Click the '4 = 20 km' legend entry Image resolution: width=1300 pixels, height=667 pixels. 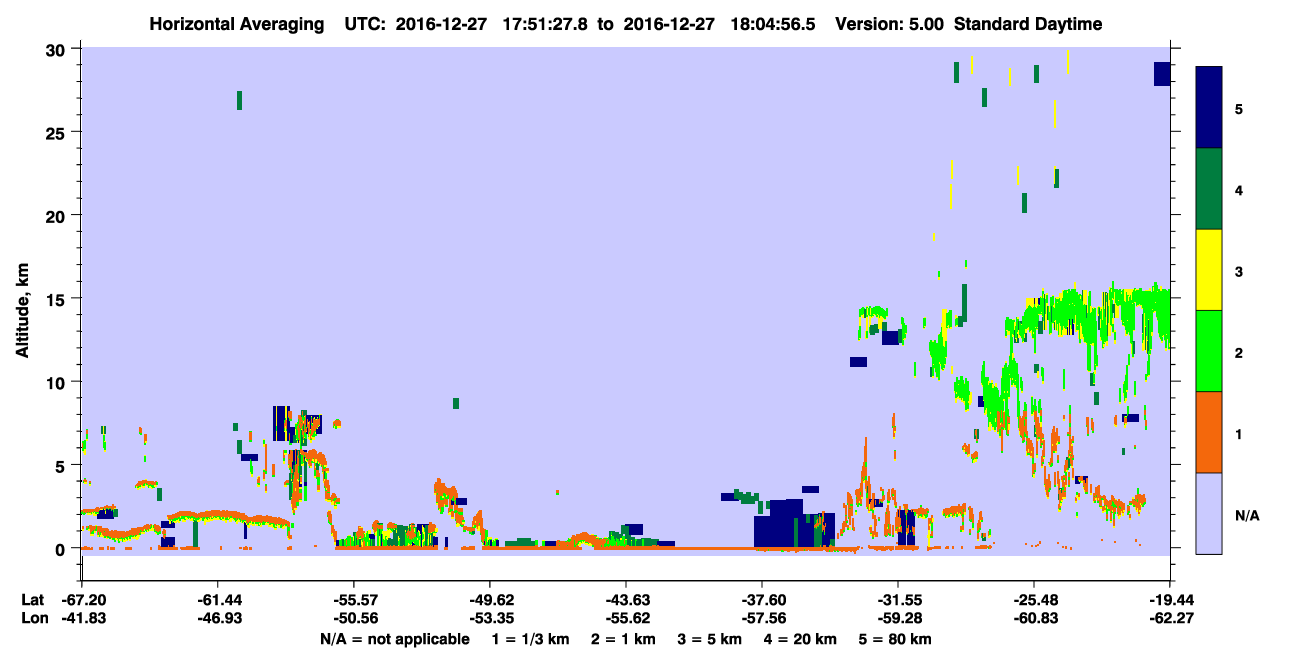point(801,638)
